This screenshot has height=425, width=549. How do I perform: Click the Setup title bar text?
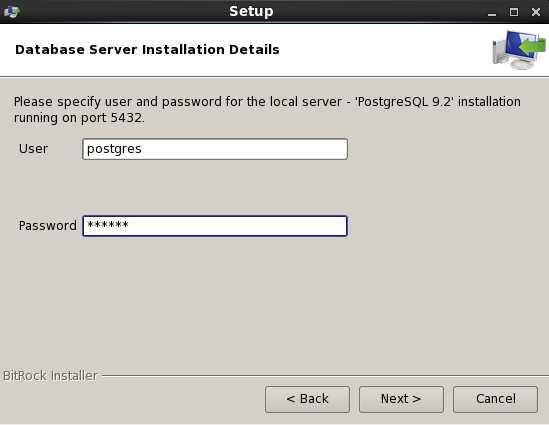[251, 12]
